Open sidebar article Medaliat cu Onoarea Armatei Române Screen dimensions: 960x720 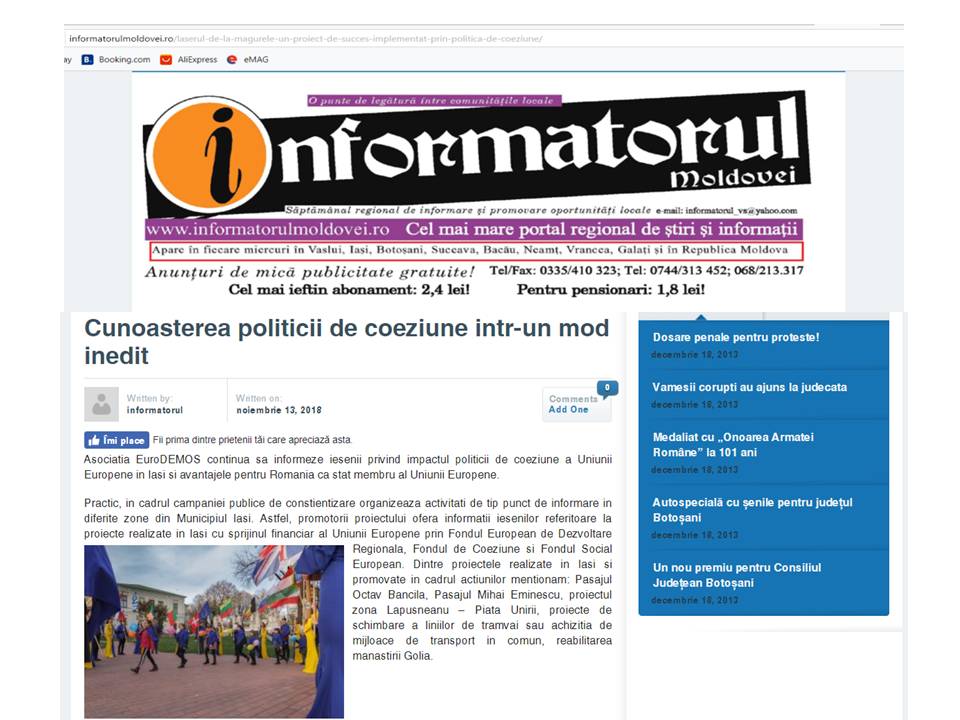(x=733, y=444)
